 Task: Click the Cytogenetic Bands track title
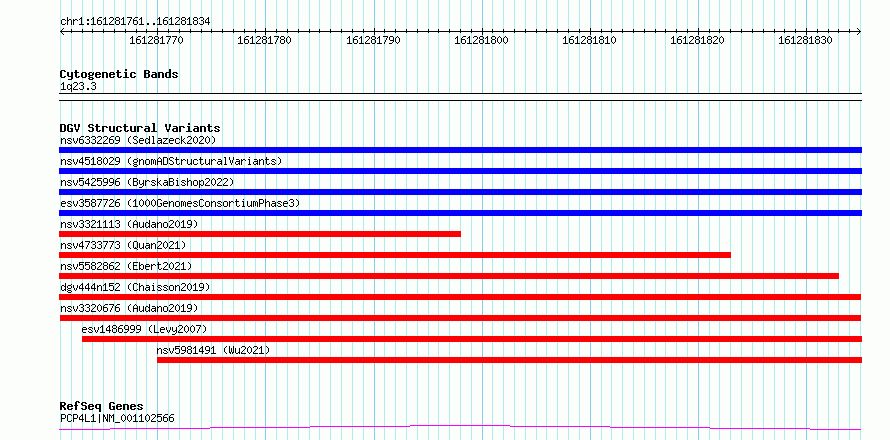click(119, 74)
